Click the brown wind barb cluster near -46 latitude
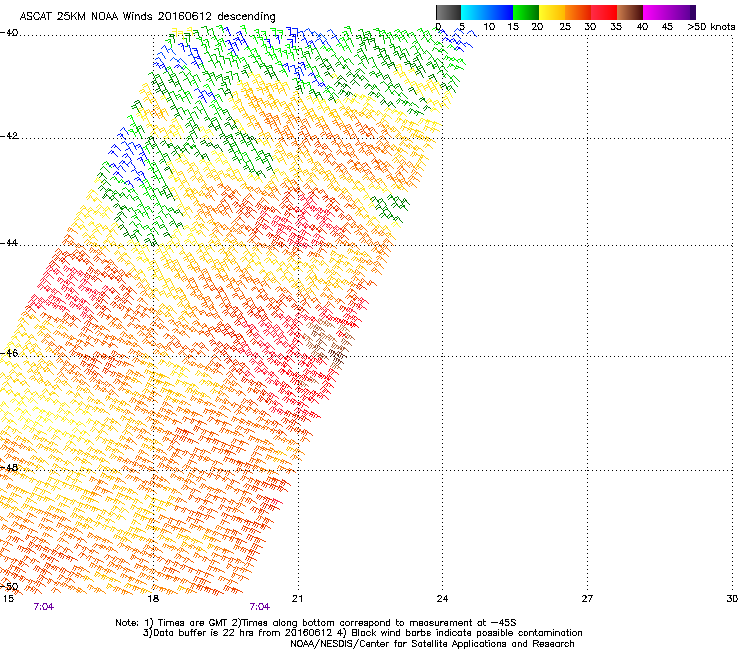 (x=328, y=347)
